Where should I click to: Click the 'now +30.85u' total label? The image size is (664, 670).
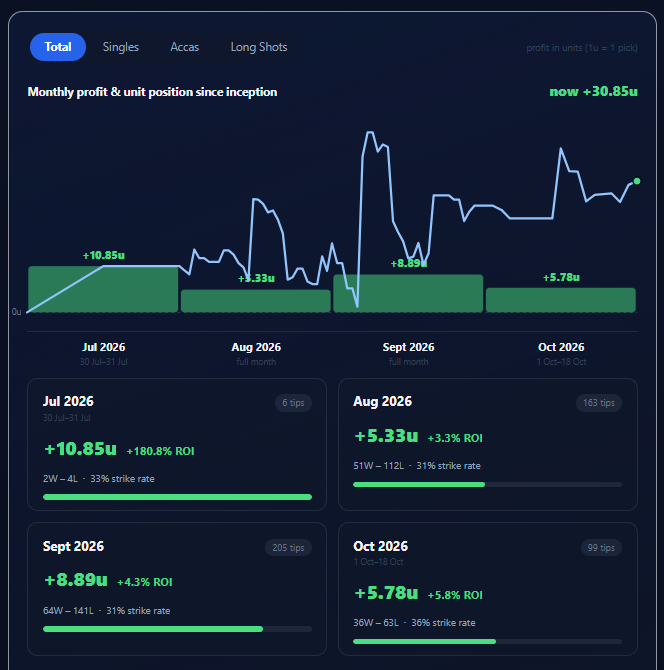coord(593,91)
